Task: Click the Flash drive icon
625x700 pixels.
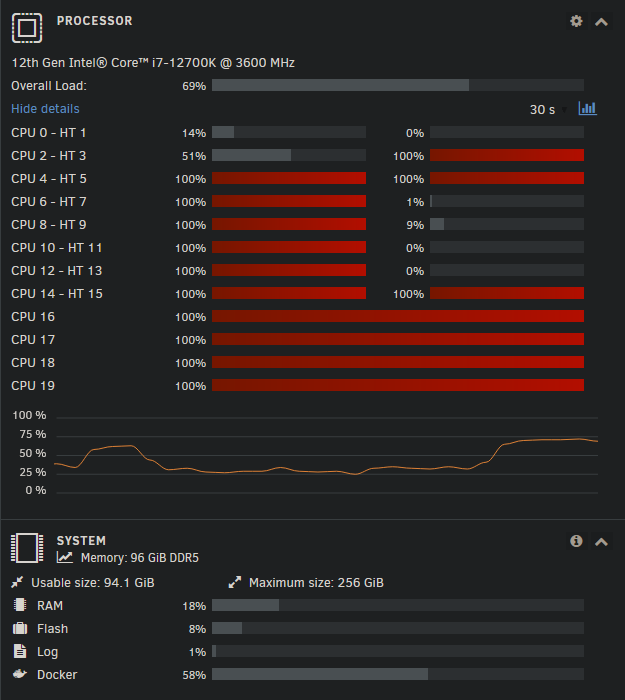Action: tap(20, 628)
